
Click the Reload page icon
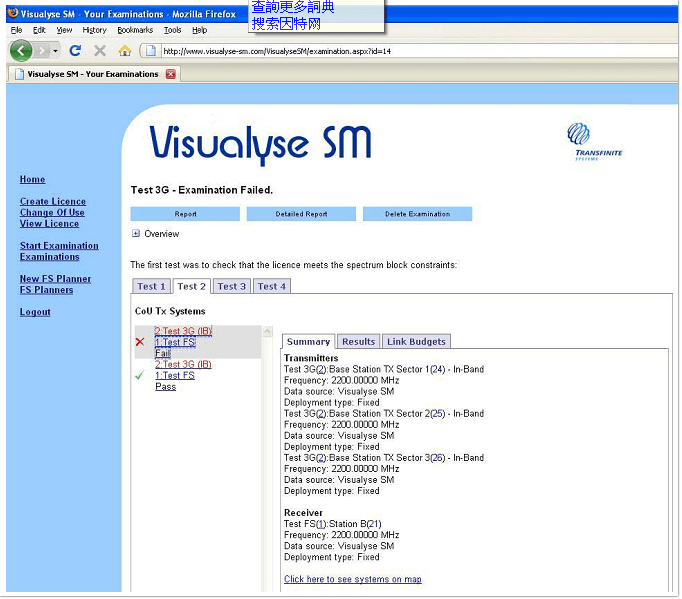tap(75, 50)
